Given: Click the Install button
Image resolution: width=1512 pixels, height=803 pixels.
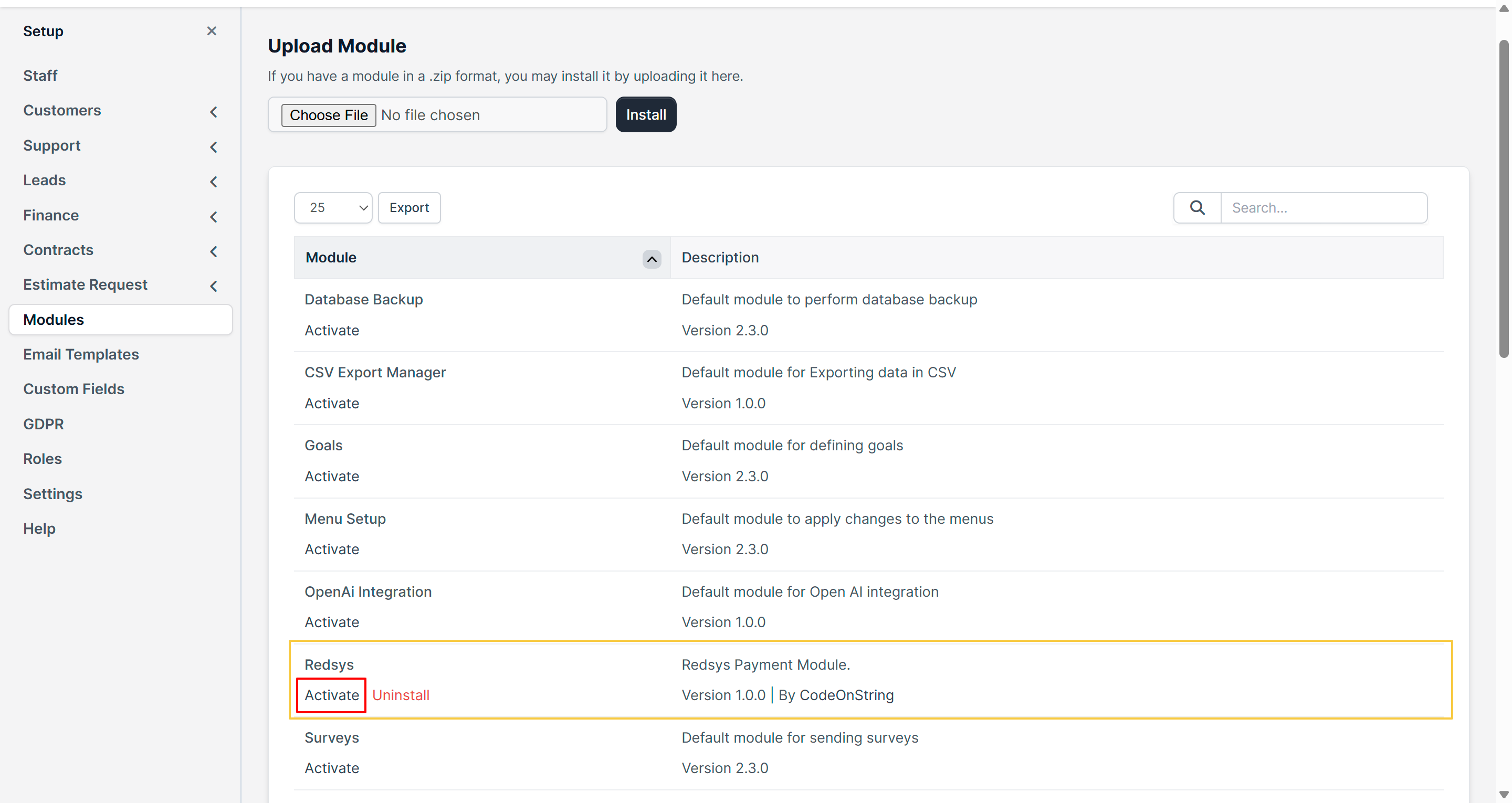Looking at the screenshot, I should coord(646,114).
